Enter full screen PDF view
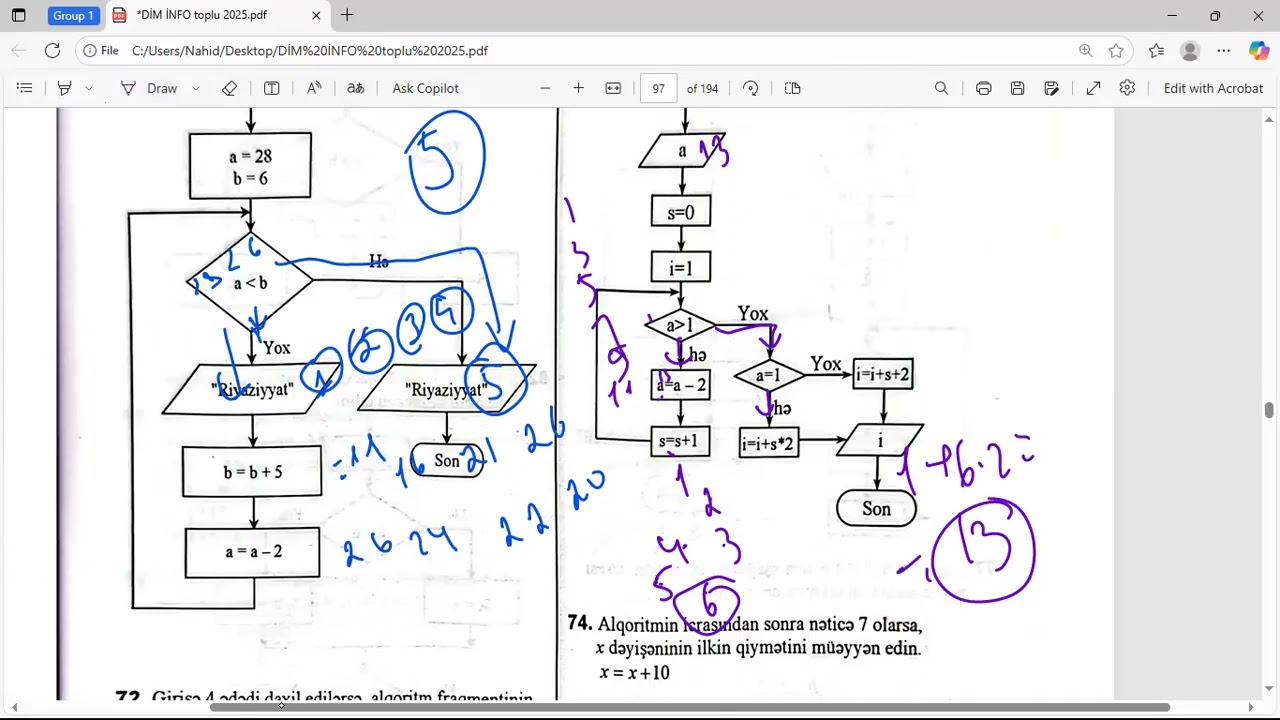 pos(1093,88)
